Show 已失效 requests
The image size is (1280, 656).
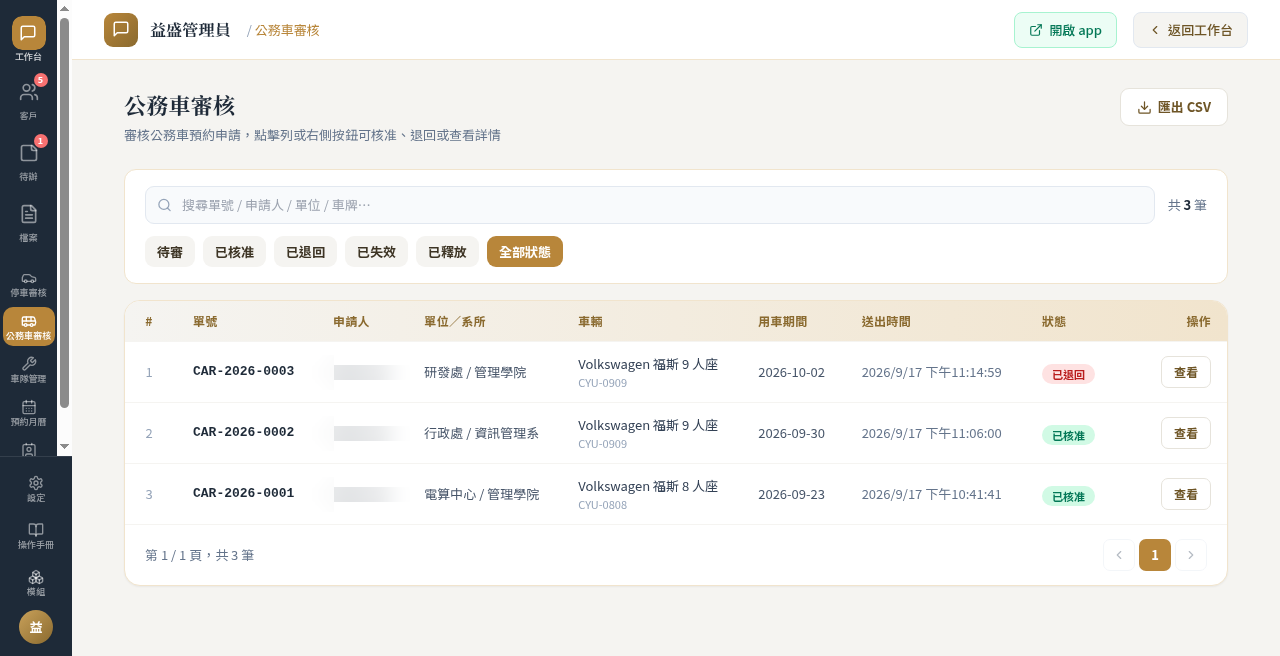tap(377, 252)
